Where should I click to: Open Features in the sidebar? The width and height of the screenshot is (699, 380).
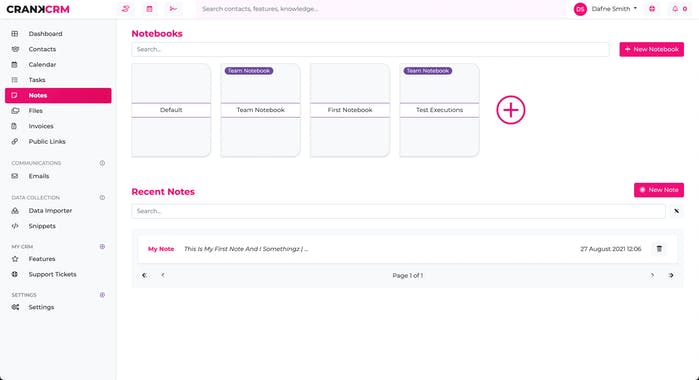[x=58, y=259]
